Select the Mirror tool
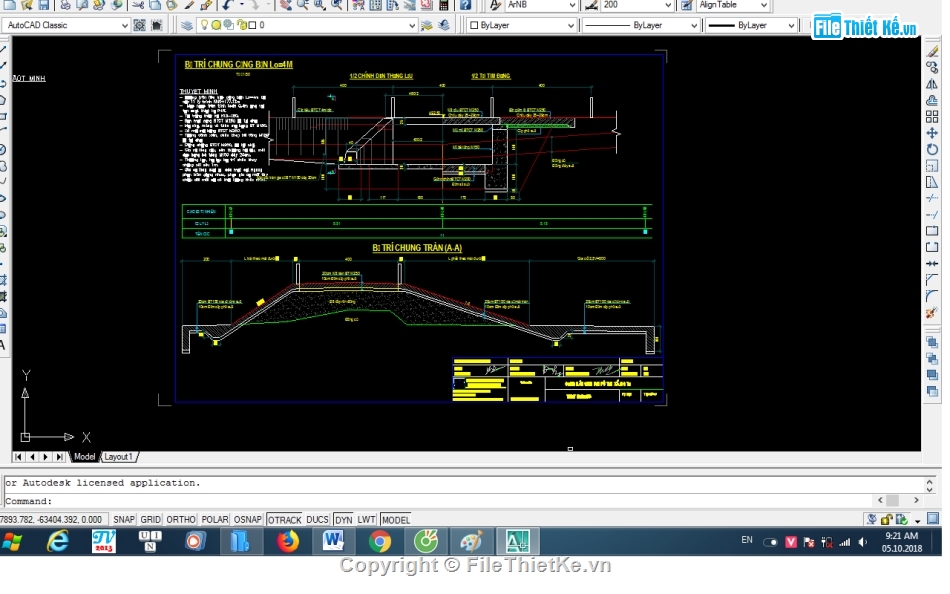Screen dimensions: 950x594 tap(932, 85)
